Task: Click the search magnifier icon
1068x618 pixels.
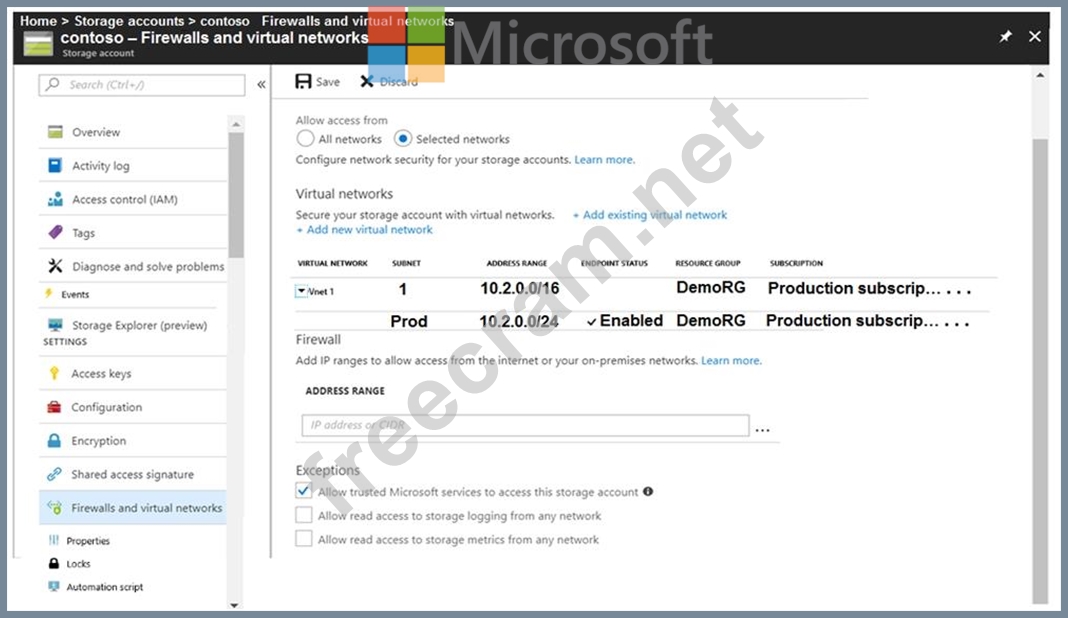Action: (52, 84)
